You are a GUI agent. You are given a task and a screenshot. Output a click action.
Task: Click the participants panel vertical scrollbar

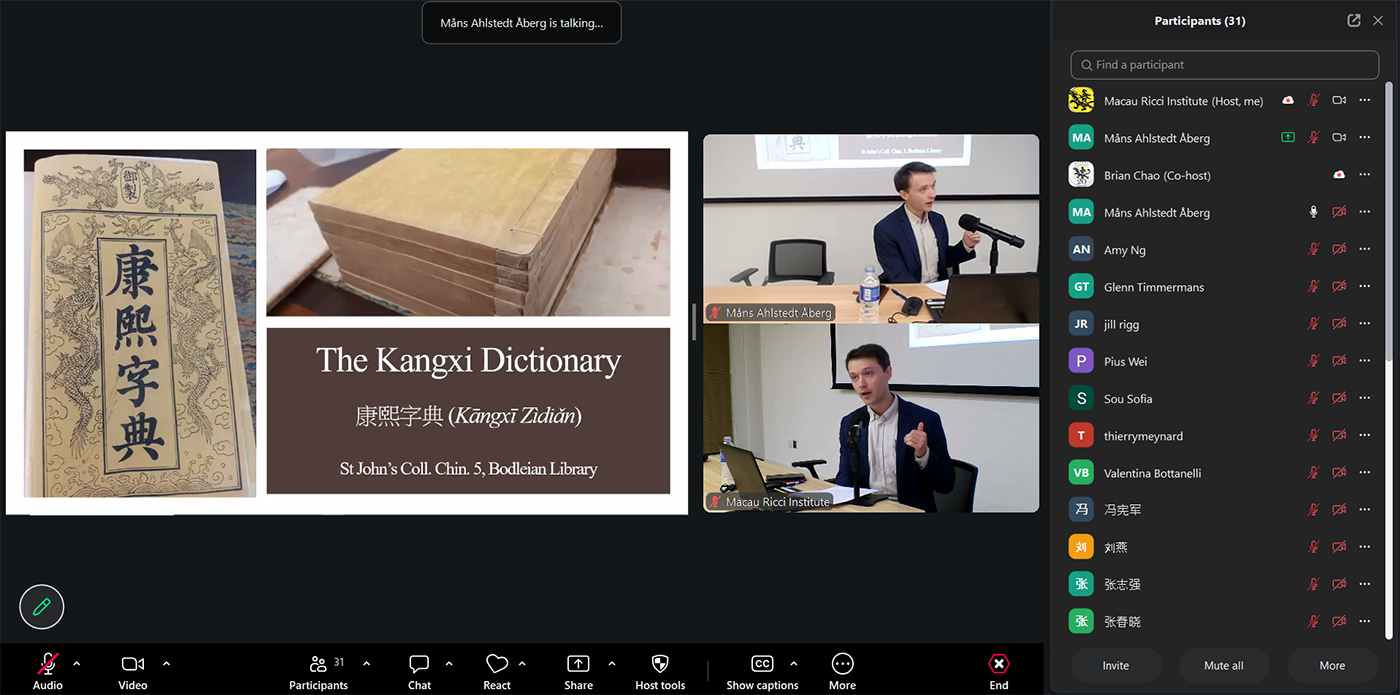click(x=1388, y=220)
